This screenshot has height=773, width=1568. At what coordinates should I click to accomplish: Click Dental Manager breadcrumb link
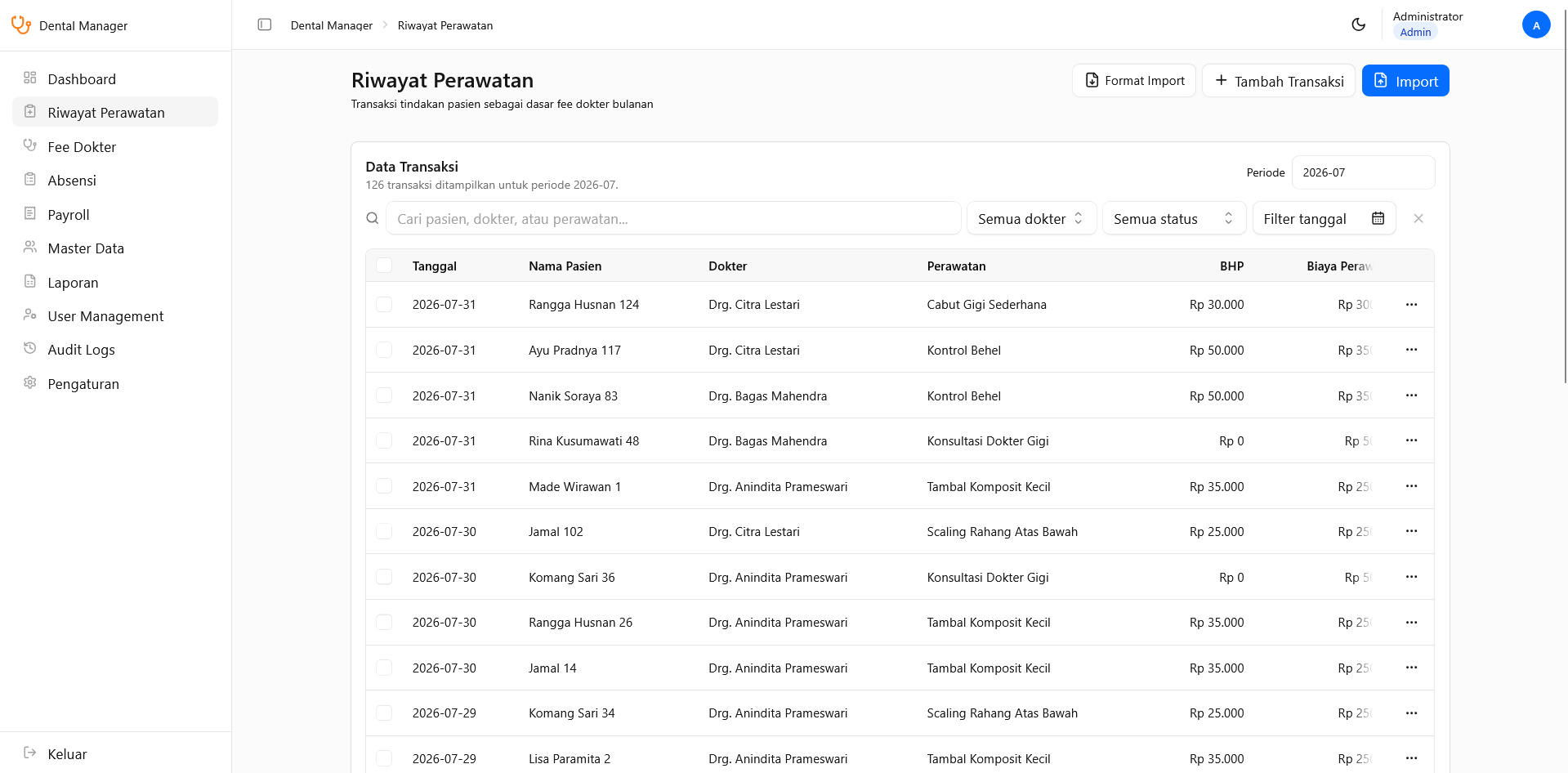pyautogui.click(x=332, y=25)
